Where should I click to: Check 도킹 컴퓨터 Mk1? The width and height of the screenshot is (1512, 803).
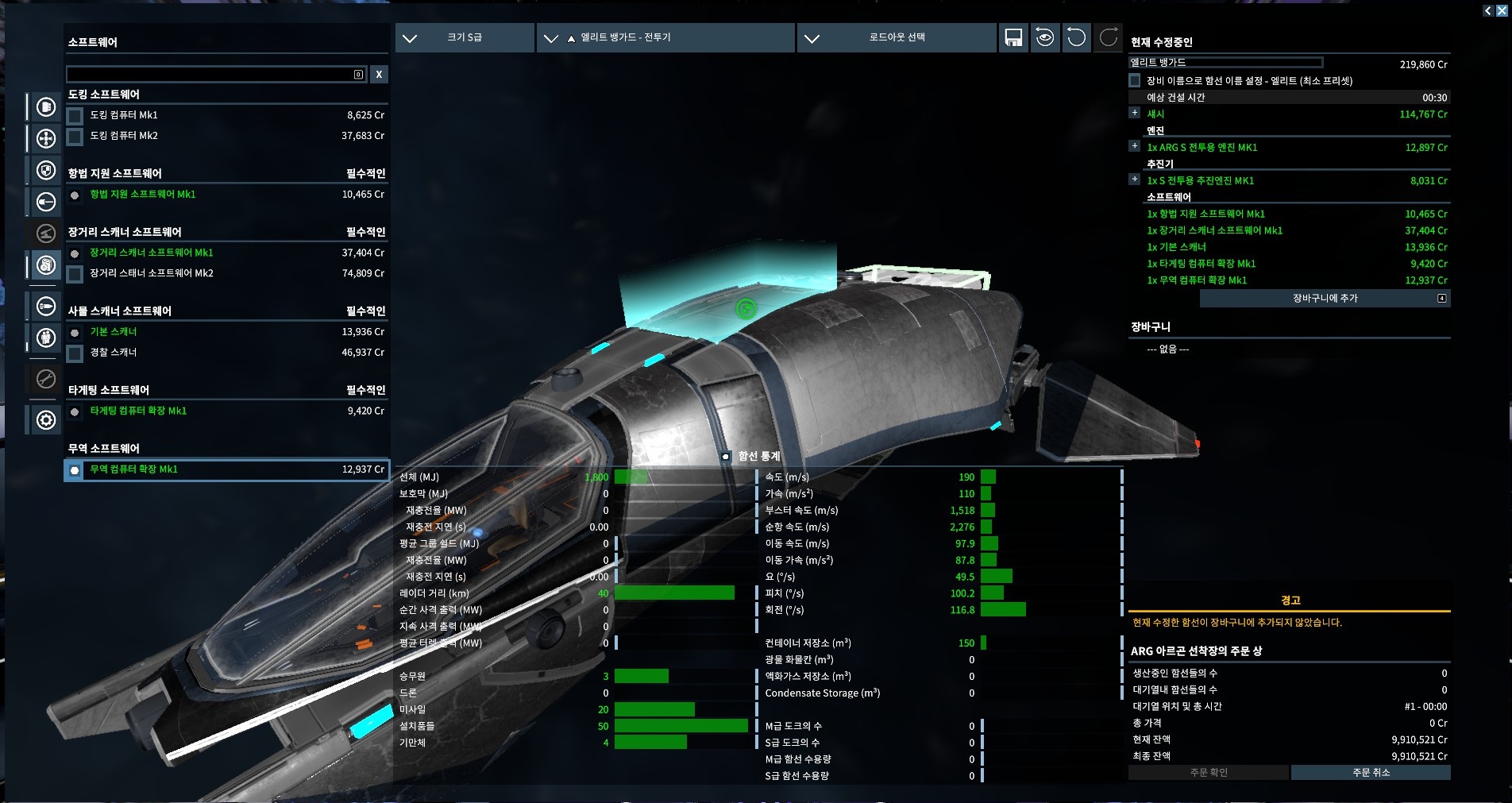[x=75, y=116]
